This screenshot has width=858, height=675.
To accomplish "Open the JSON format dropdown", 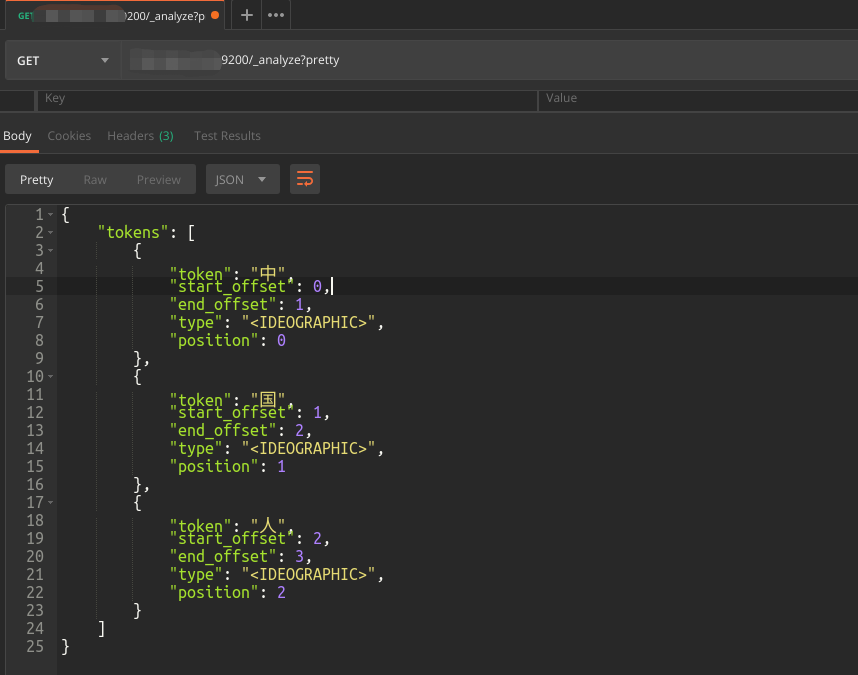I will 242,179.
